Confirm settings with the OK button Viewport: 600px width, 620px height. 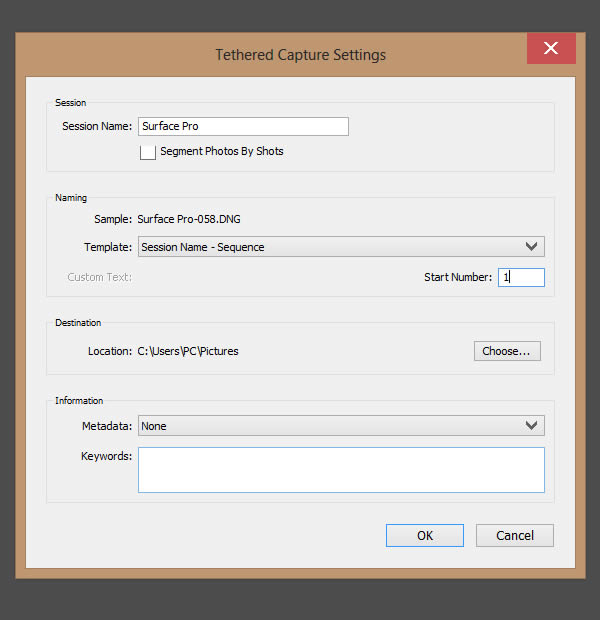coord(425,535)
